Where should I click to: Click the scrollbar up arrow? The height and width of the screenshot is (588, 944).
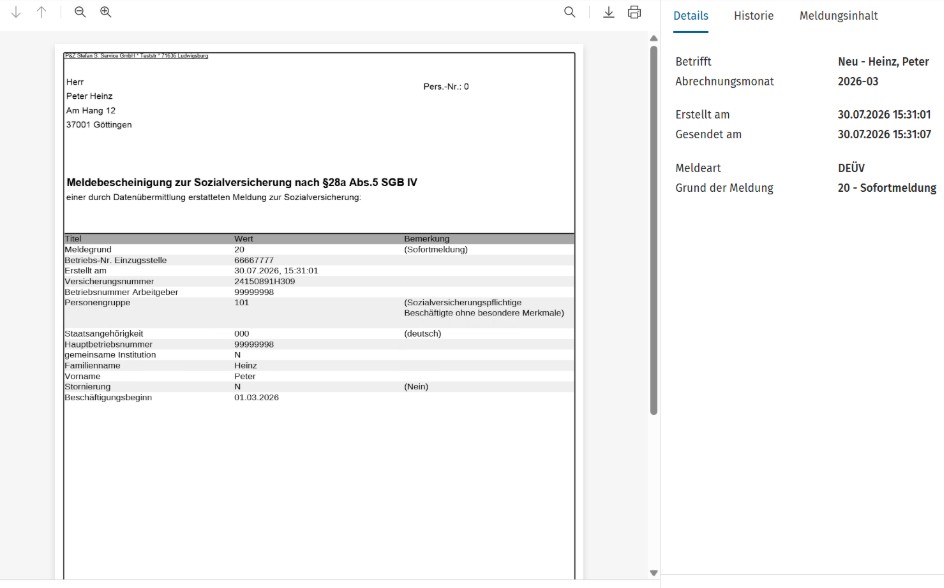(654, 39)
